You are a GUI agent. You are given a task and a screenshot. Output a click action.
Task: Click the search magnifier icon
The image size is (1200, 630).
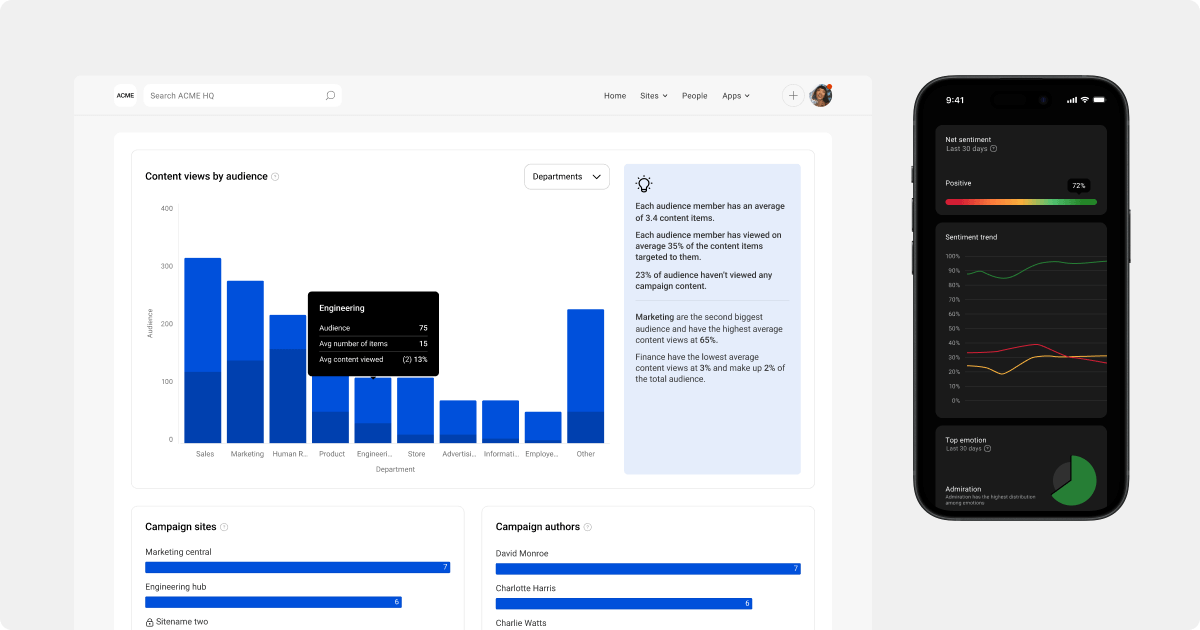click(330, 96)
